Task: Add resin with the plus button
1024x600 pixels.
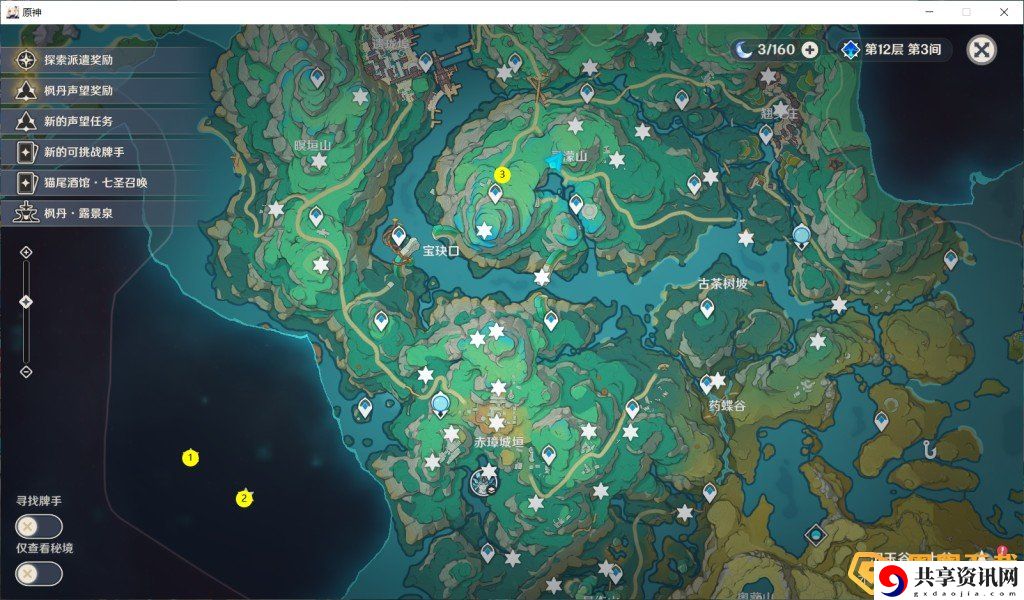Action: pyautogui.click(x=810, y=50)
